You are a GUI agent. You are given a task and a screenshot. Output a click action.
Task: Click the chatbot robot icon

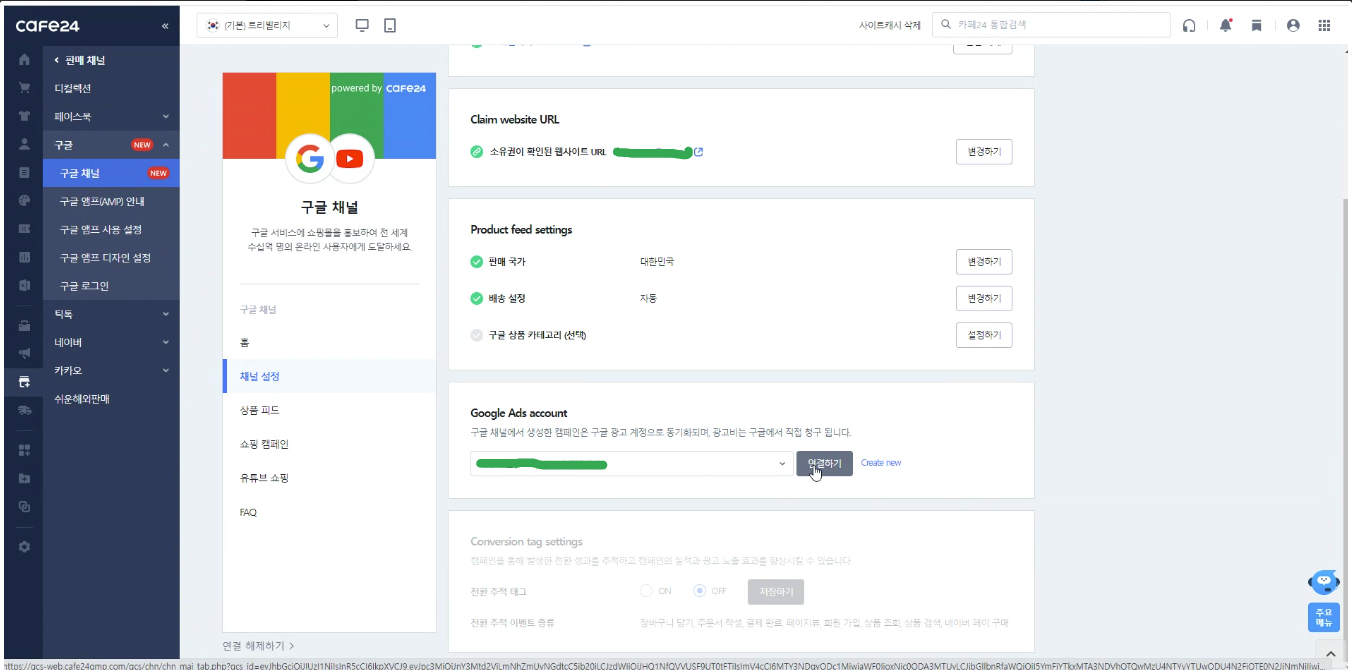coord(1324,581)
